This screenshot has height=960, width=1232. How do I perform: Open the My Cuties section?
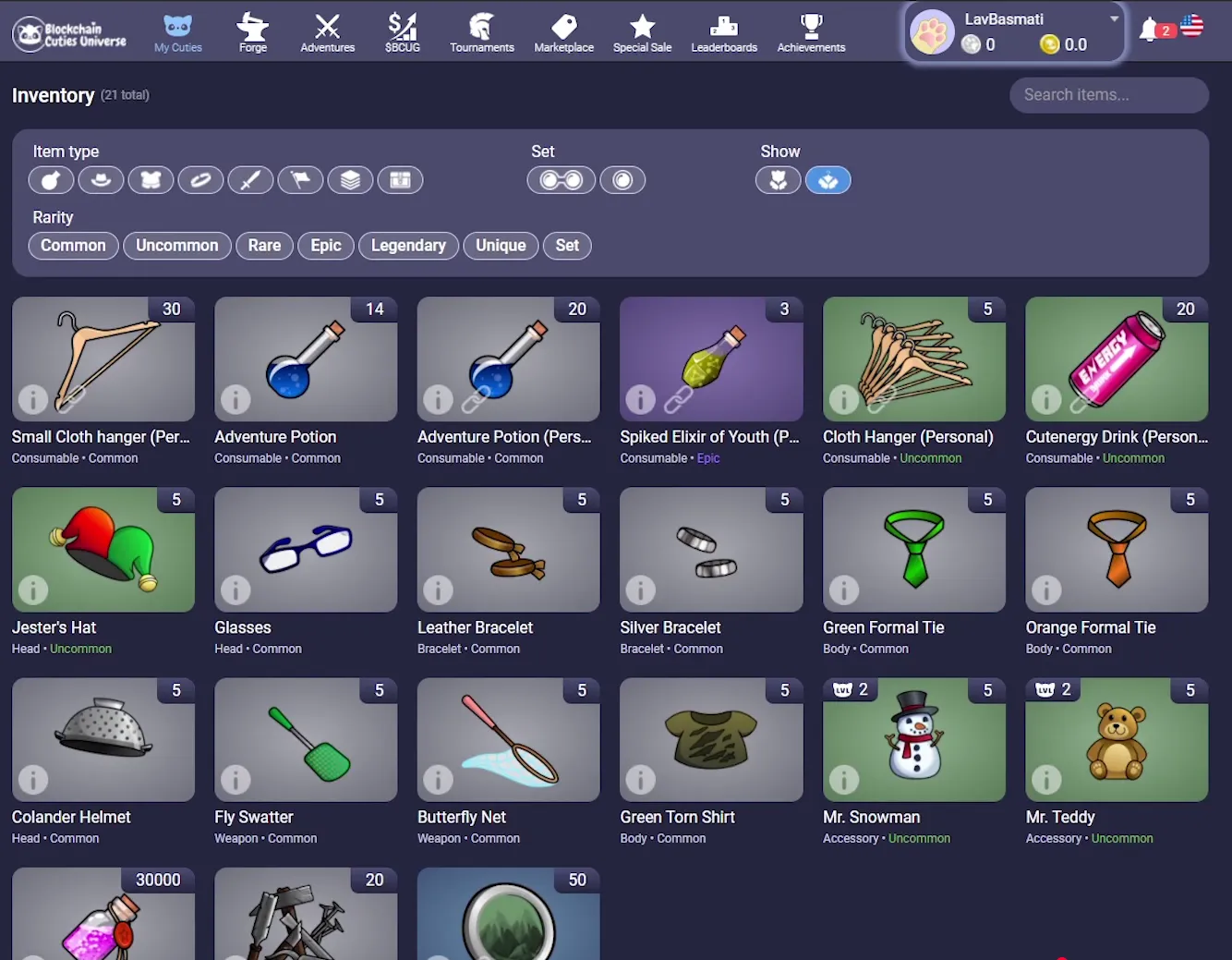pos(178,34)
